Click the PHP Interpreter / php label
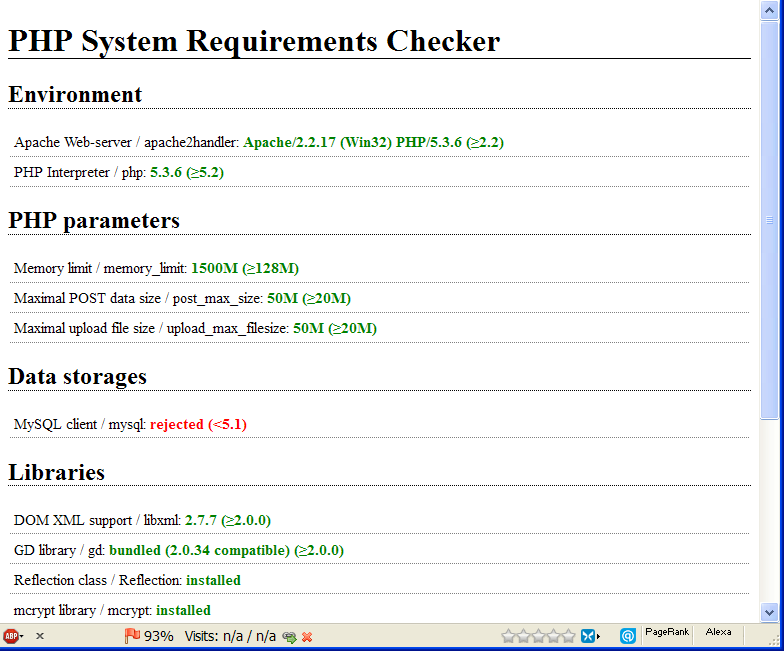This screenshot has height=651, width=784. point(80,172)
